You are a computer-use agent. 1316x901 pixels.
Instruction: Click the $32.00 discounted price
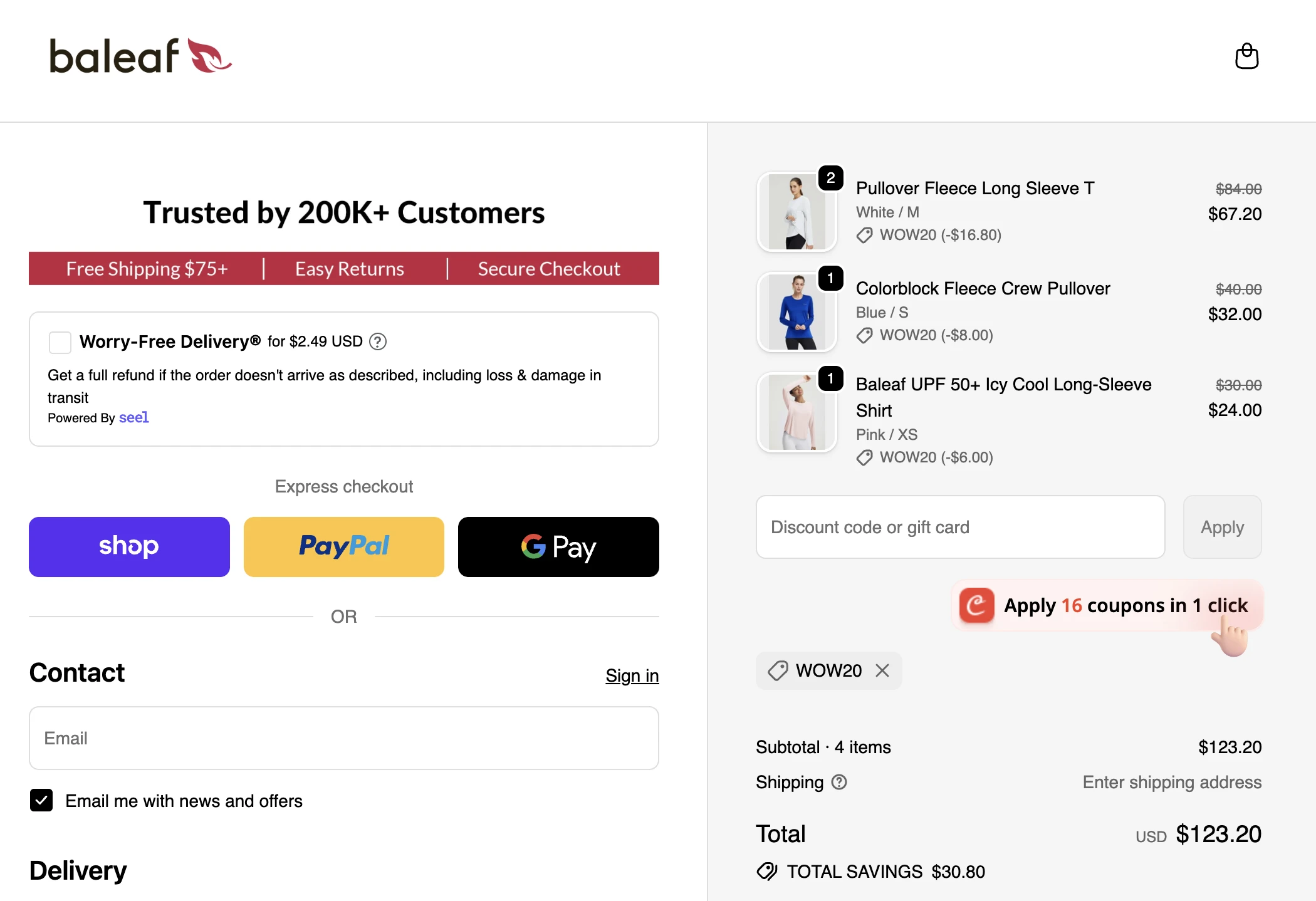(x=1235, y=315)
